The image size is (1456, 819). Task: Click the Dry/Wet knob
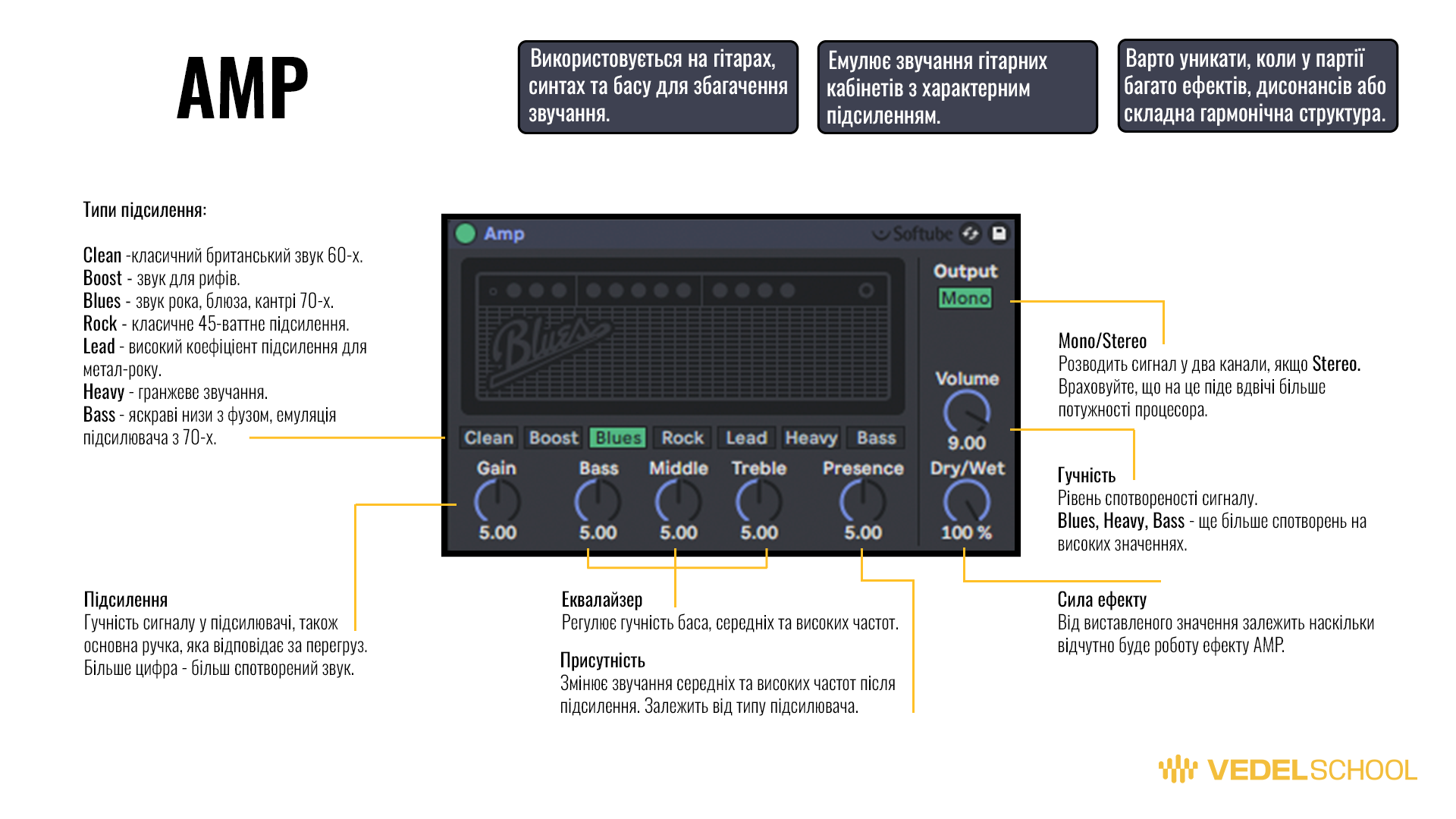point(966,501)
